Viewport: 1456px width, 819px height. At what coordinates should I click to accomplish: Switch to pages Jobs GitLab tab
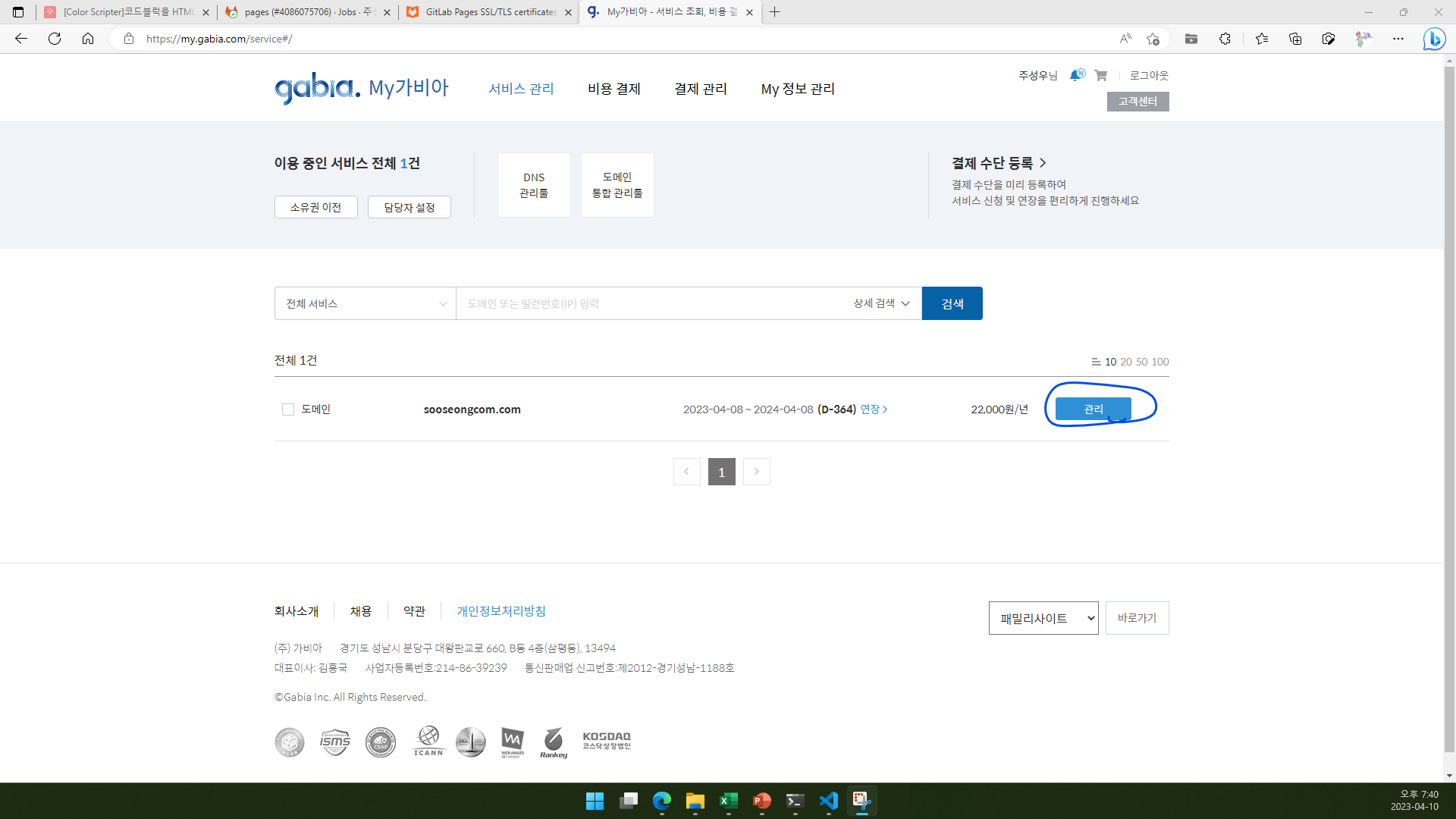pos(308,12)
